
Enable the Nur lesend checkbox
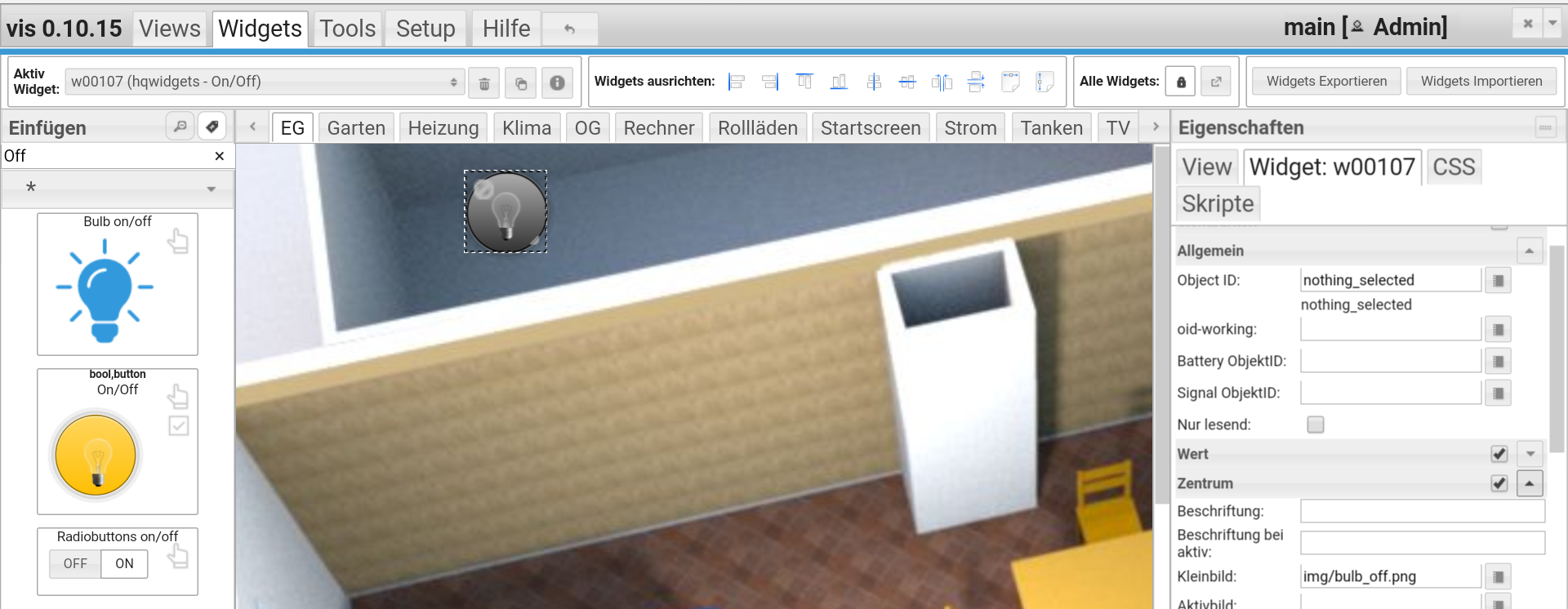tap(1315, 425)
